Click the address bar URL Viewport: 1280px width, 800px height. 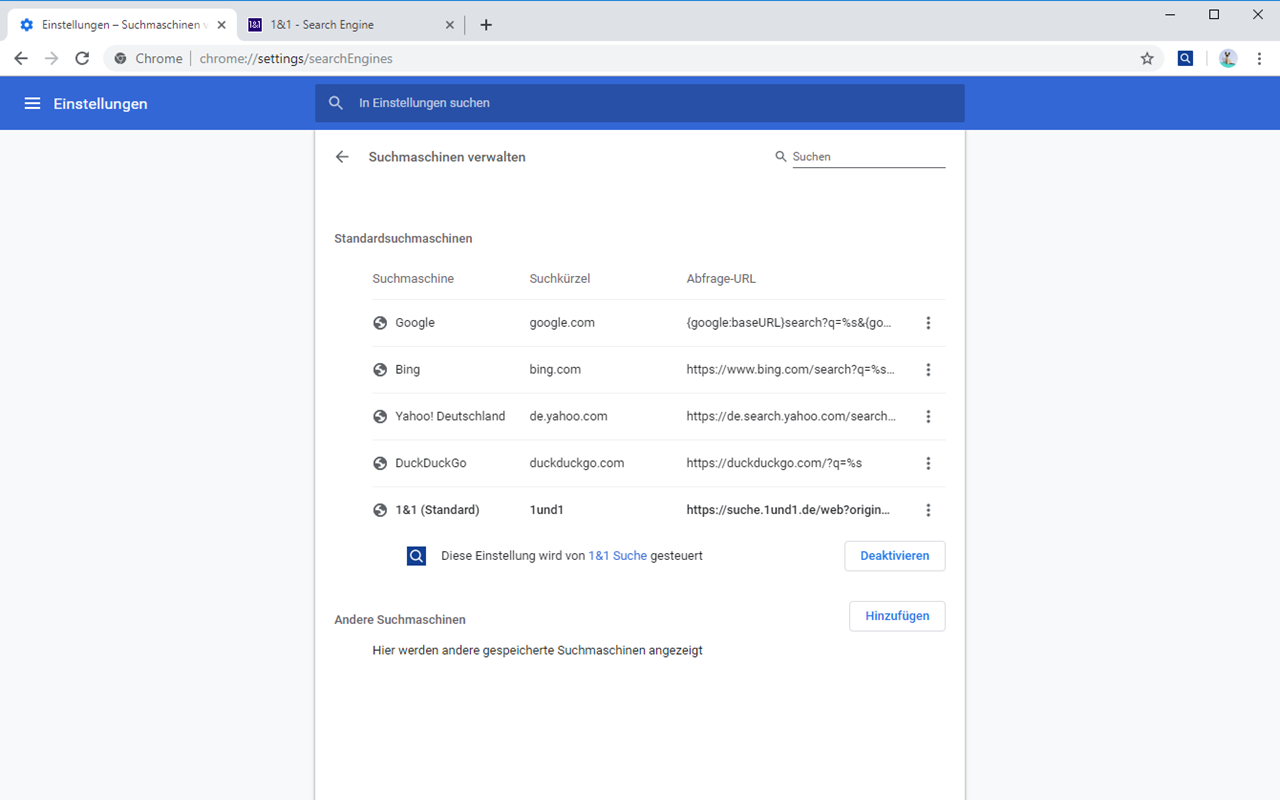point(296,58)
